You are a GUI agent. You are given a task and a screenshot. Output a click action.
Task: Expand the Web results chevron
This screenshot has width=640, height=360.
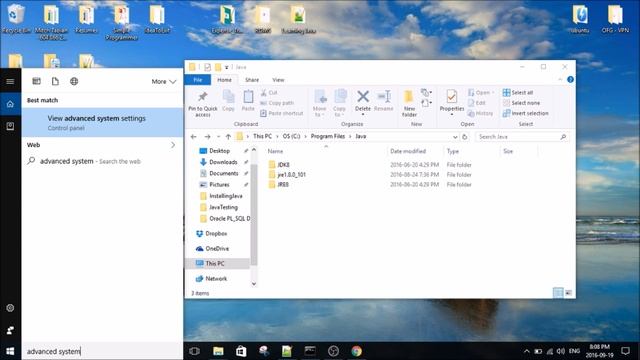(x=173, y=145)
